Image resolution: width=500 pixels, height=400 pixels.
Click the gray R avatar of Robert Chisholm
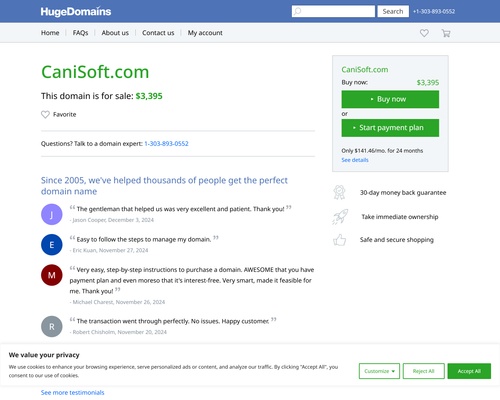point(52,326)
